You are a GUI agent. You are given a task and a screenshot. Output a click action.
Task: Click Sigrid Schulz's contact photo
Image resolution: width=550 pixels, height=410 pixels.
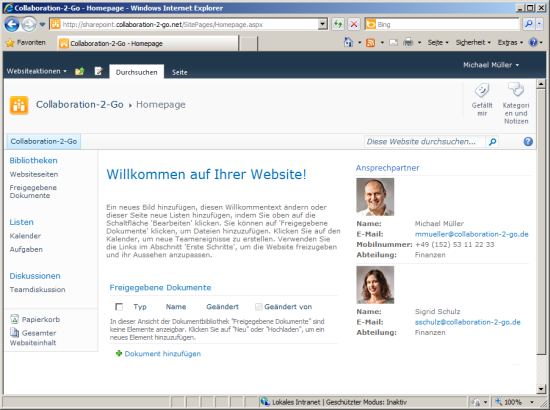click(x=375, y=284)
